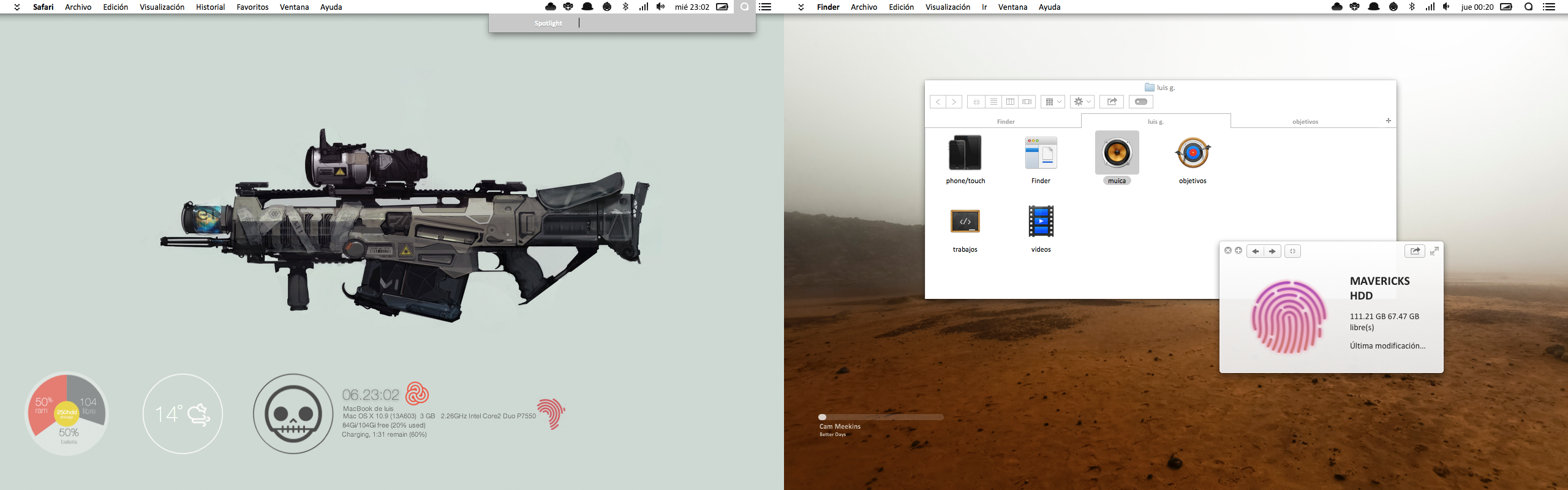Click the Cam Meekins song progress bar
This screenshot has height=490, width=1568.
pos(881,417)
